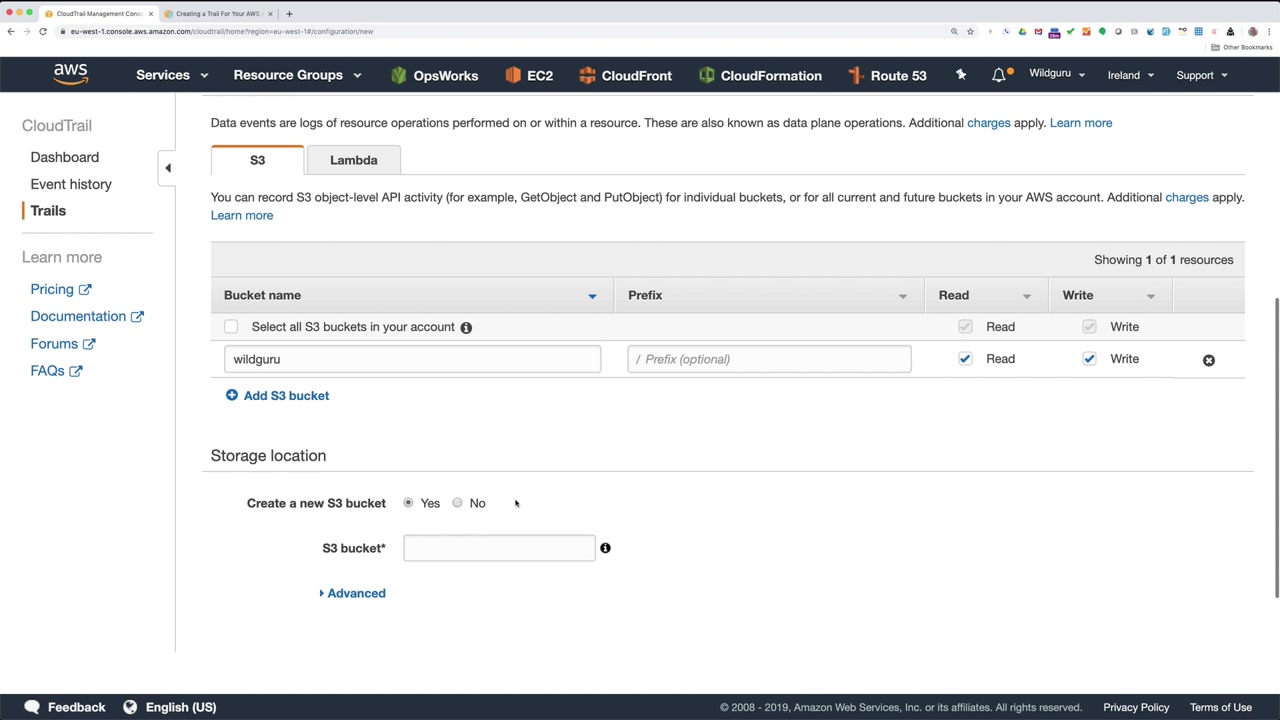
Task: Remove the wildguru bucket row
Action: pos(1208,360)
